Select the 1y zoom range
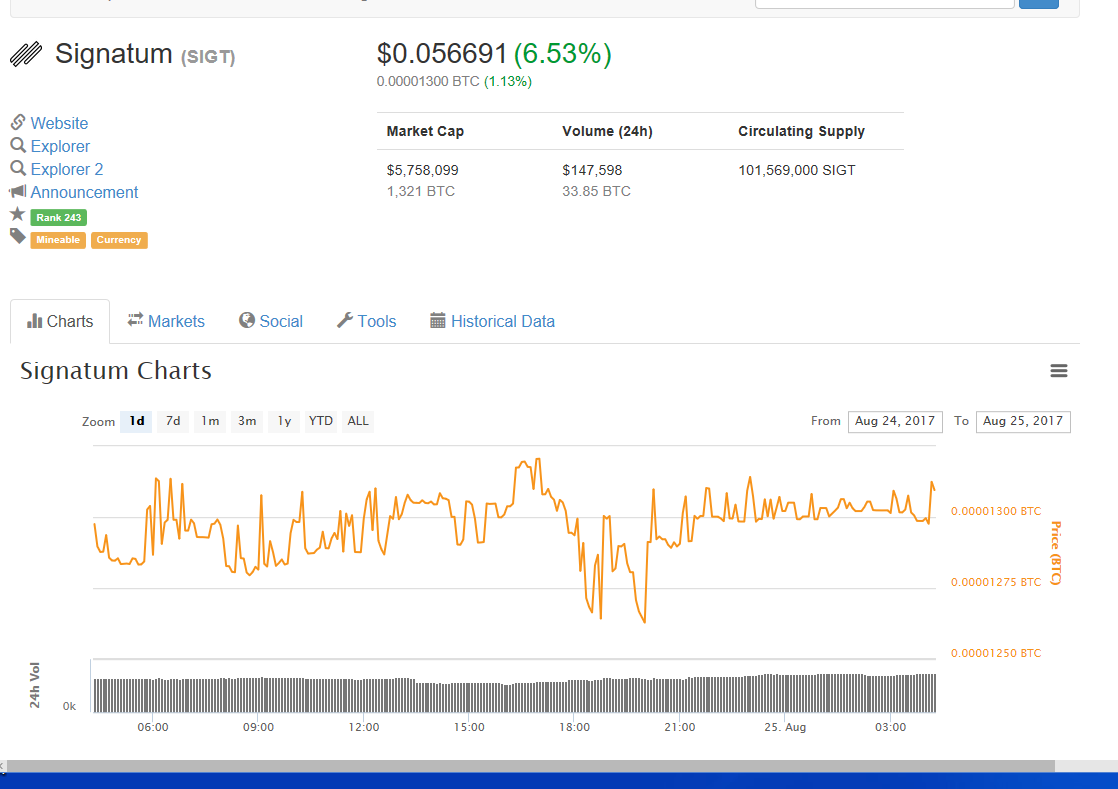This screenshot has width=1118, height=789. click(284, 421)
